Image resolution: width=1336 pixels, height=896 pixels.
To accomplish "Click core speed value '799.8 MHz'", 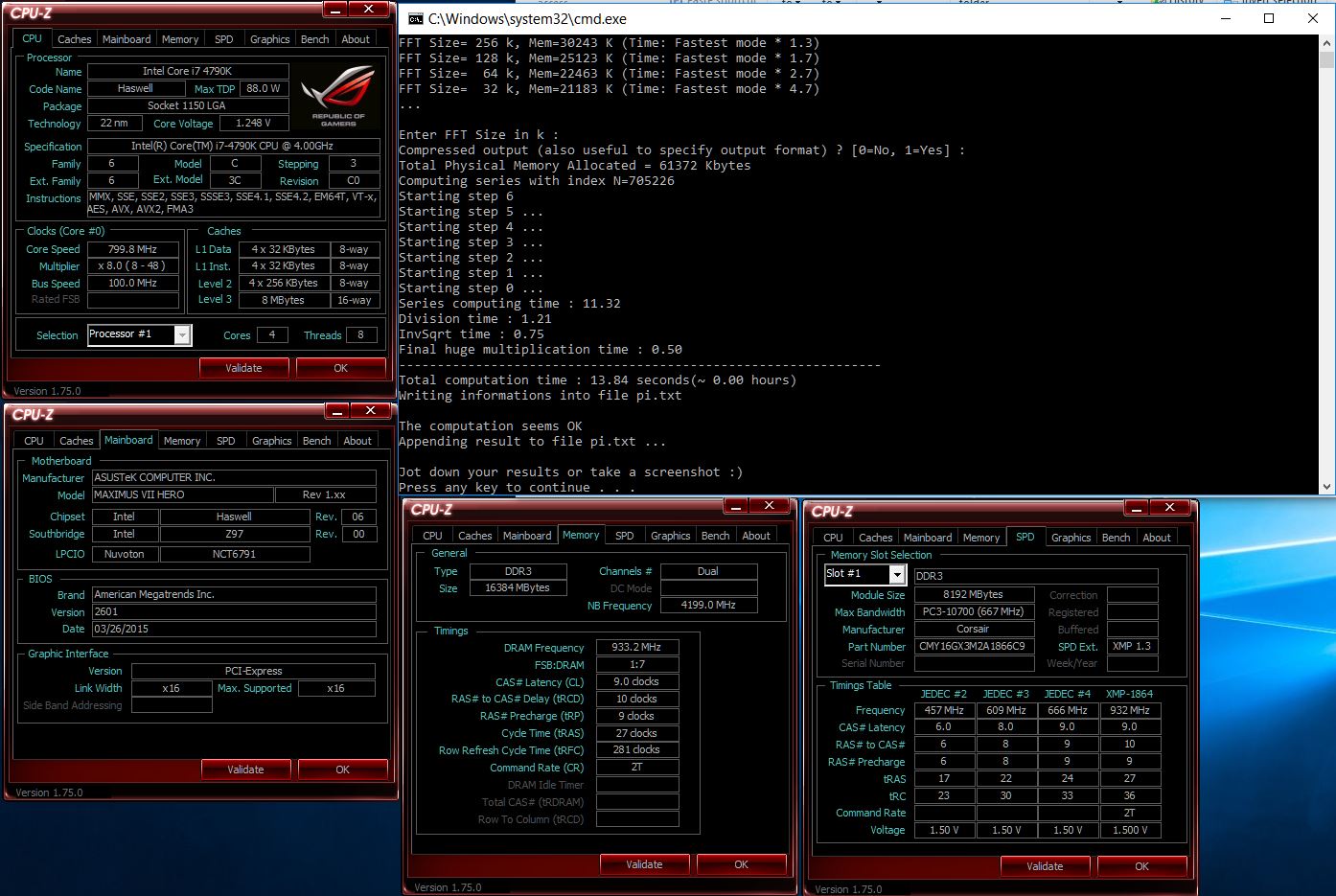I will tap(133, 249).
